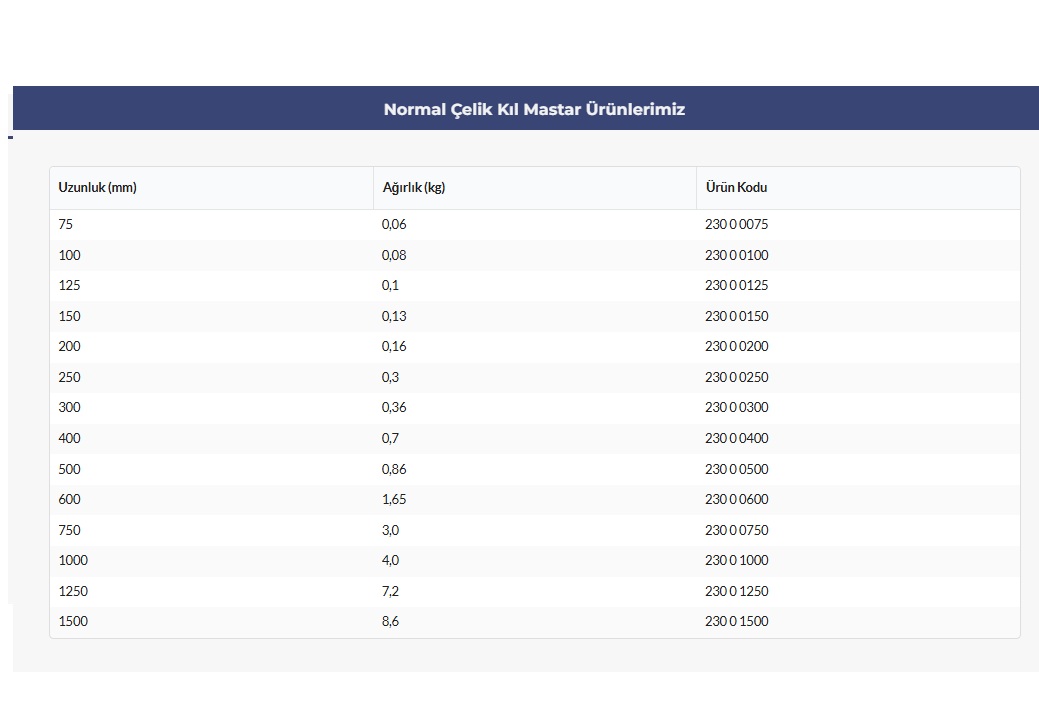The height and width of the screenshot is (710, 1039).
Task: Click the Normal Çelik Kıl Mastar Ürünlerimiz heading
Action: click(534, 109)
